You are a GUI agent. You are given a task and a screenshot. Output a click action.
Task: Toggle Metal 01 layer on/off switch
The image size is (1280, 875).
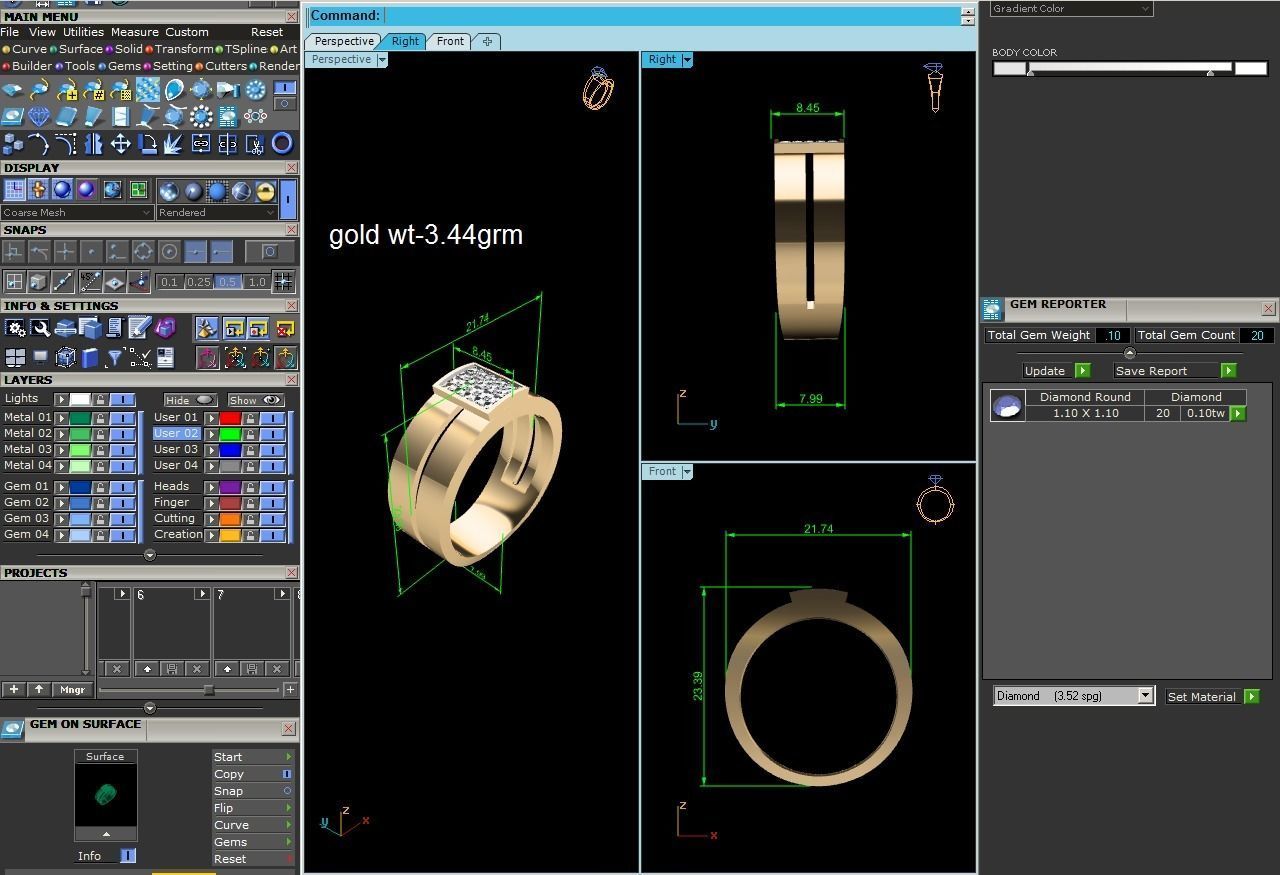click(122, 417)
